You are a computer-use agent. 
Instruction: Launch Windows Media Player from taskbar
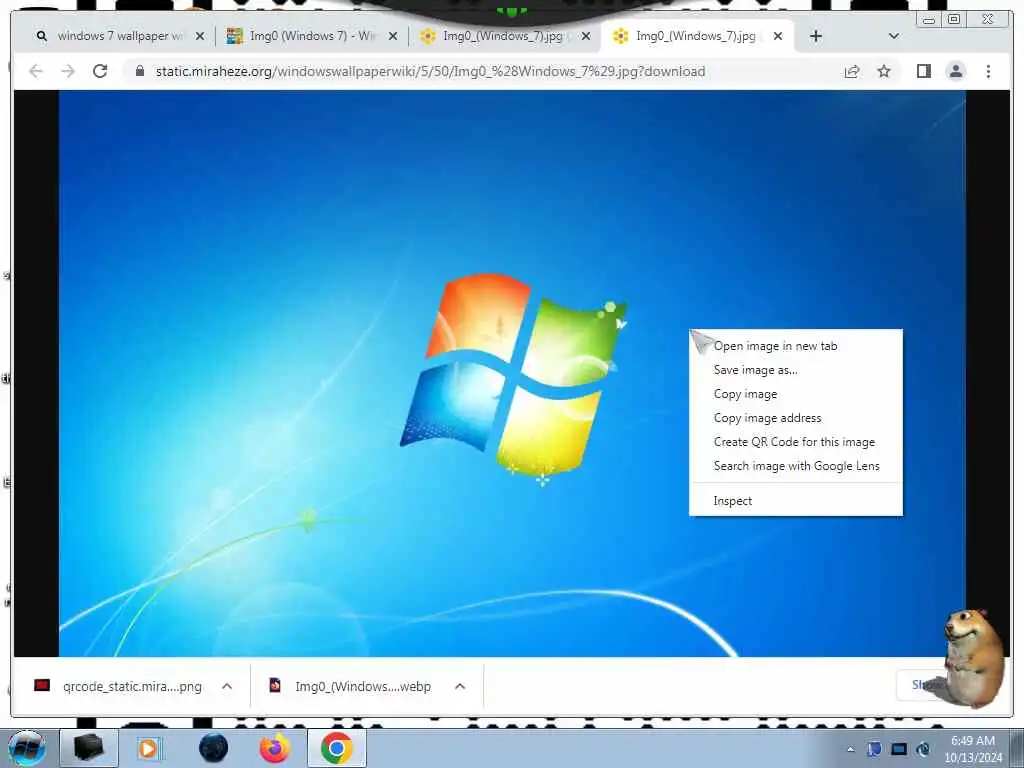(x=148, y=748)
